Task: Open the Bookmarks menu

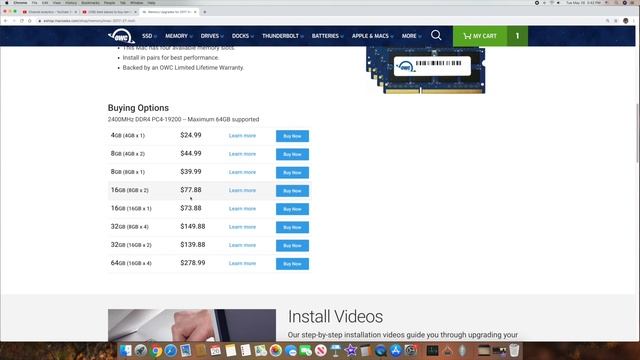Action: click(x=90, y=2)
